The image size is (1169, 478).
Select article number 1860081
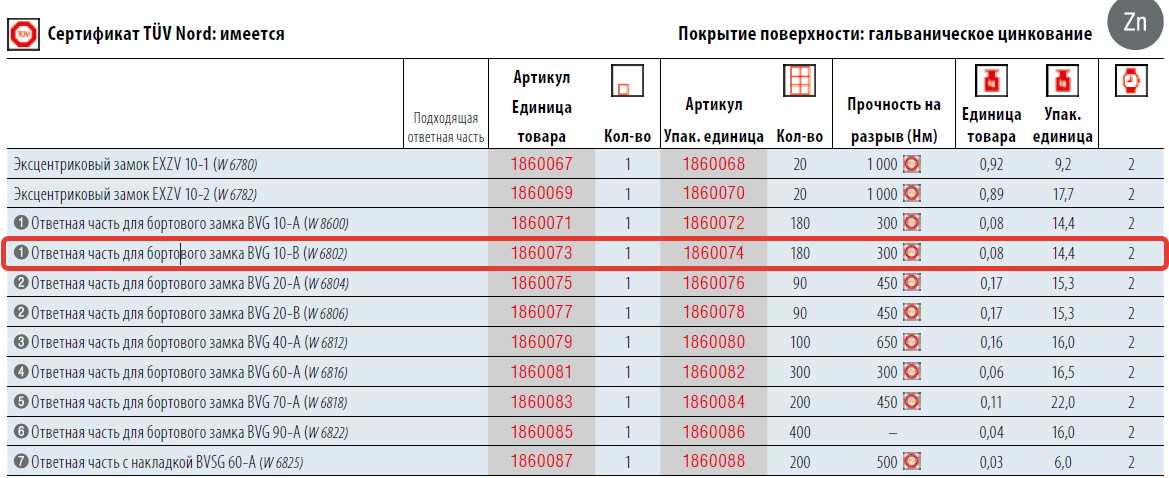click(541, 372)
